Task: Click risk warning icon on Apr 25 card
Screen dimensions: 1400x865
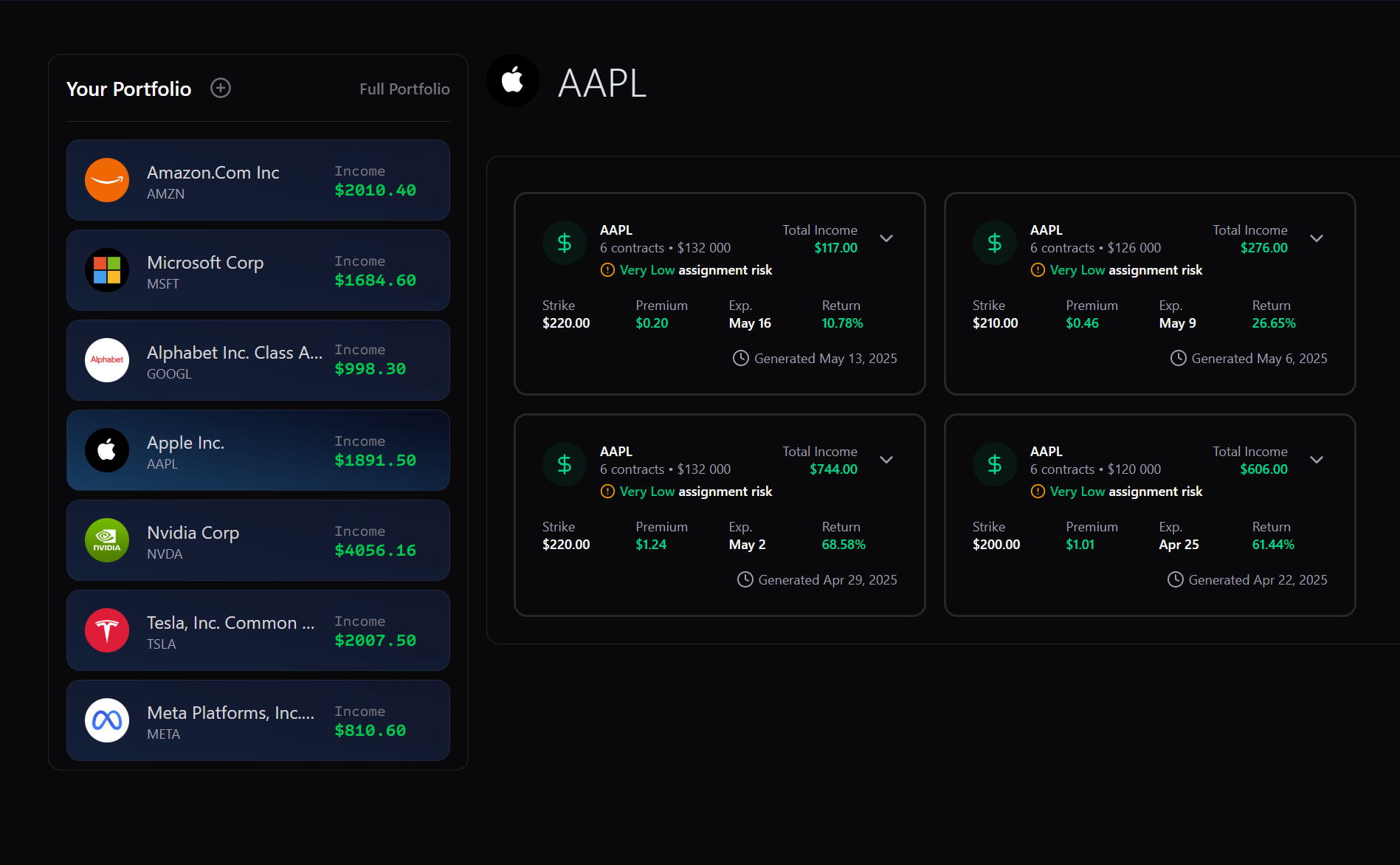Action: [x=1038, y=492]
